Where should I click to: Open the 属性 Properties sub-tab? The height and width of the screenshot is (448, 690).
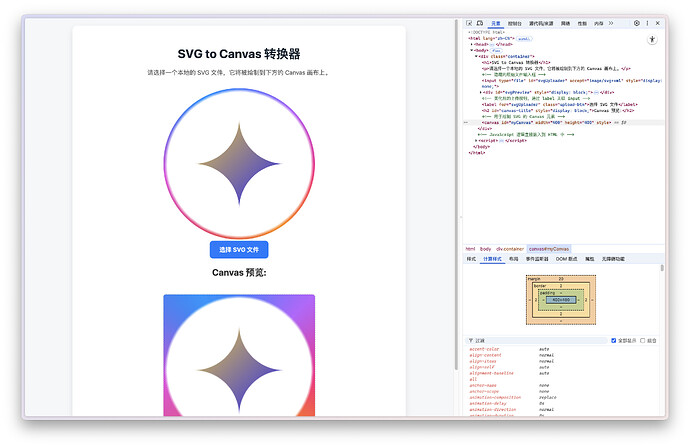pyautogui.click(x=590, y=259)
